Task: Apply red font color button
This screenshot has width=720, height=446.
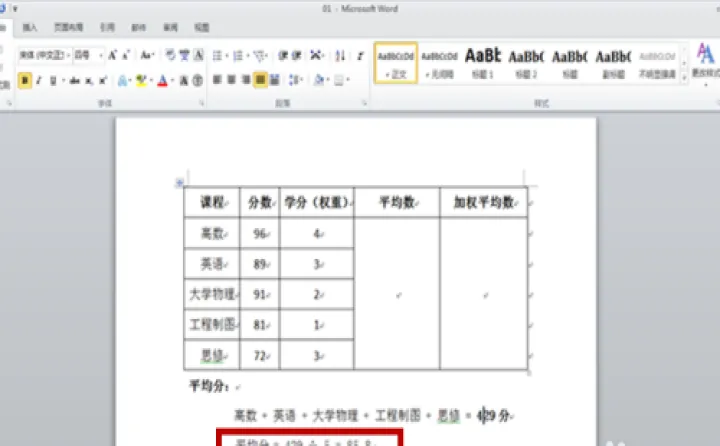Action: [163, 81]
